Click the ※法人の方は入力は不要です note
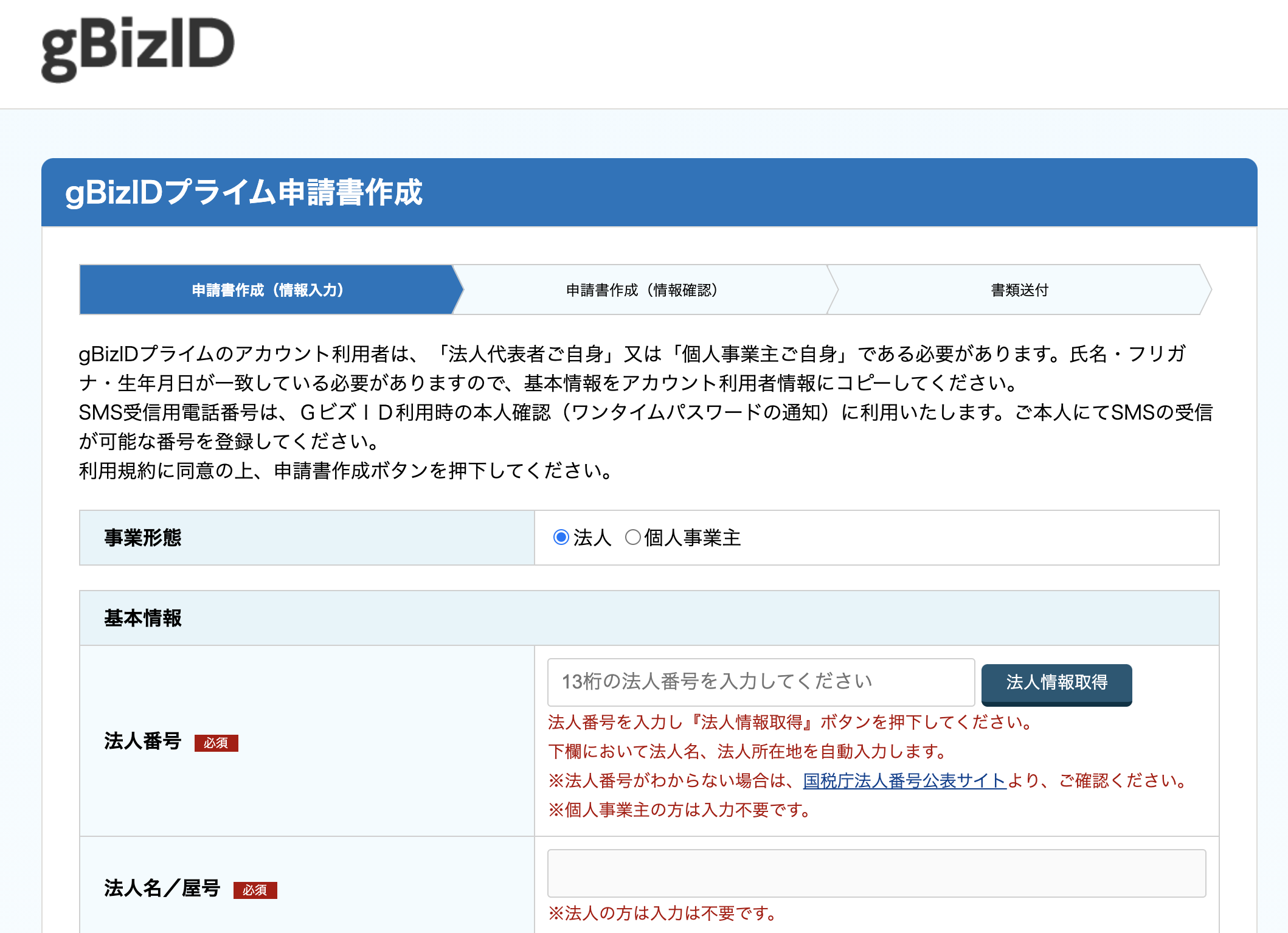Image resolution: width=1288 pixels, height=933 pixels. pos(662,914)
